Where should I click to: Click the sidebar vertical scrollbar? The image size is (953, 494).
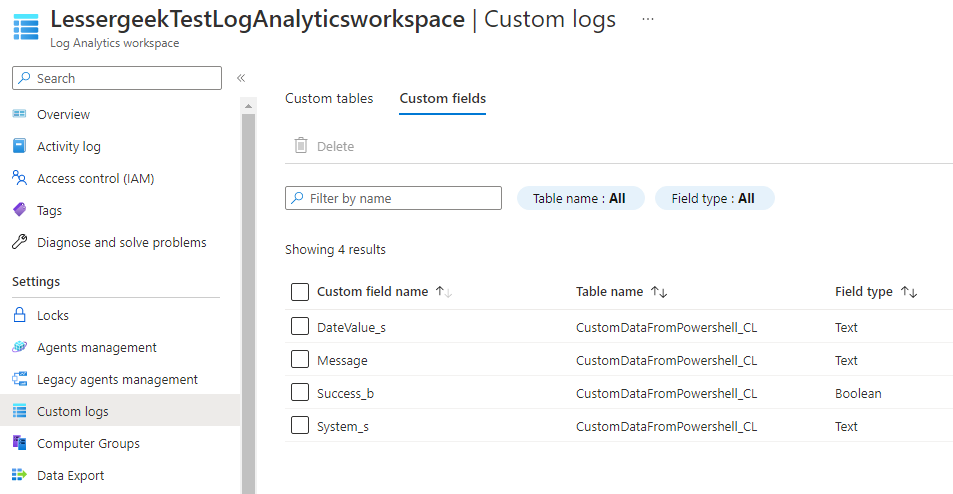[x=247, y=300]
